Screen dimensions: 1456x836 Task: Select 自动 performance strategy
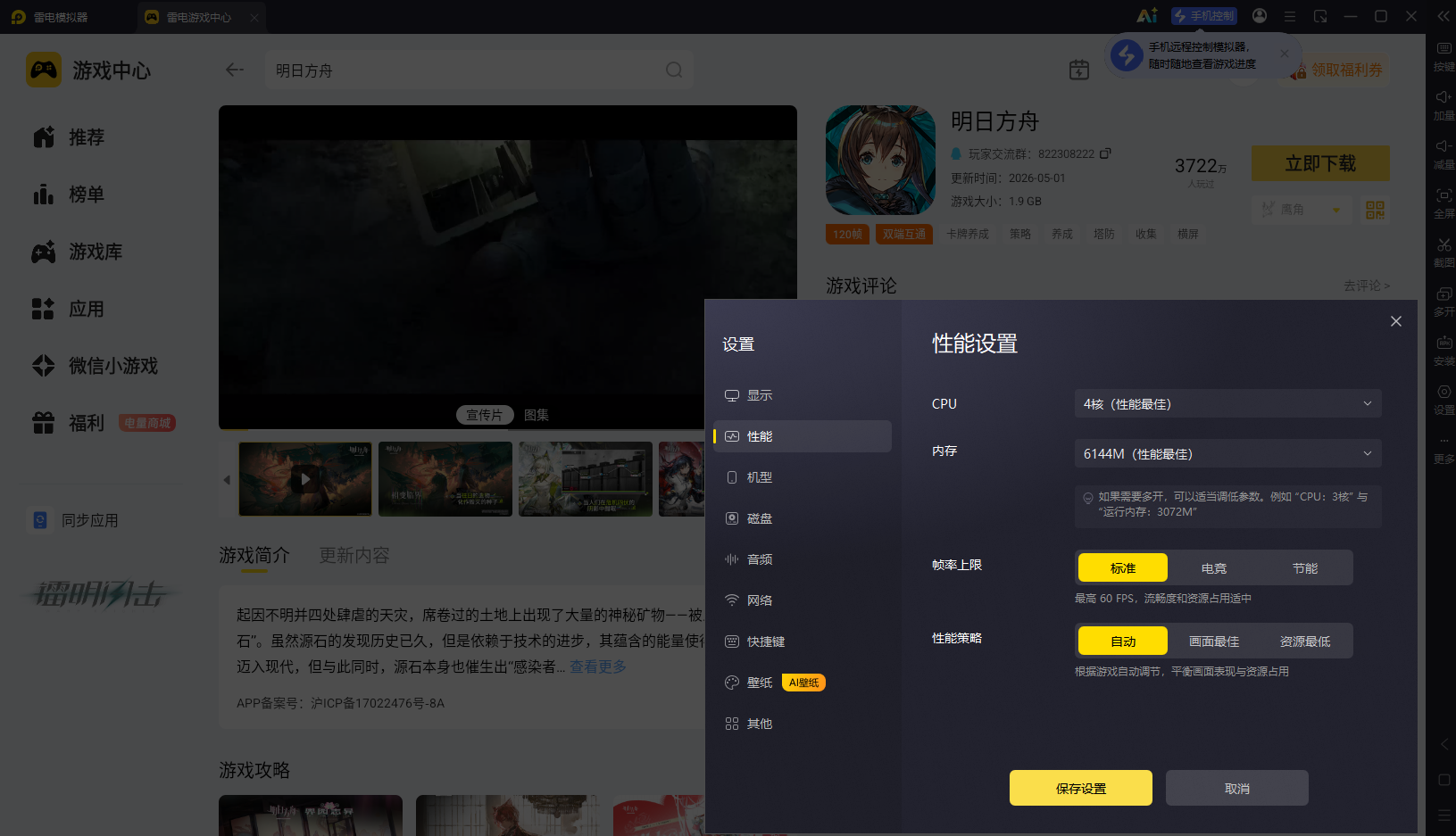(x=1122, y=641)
